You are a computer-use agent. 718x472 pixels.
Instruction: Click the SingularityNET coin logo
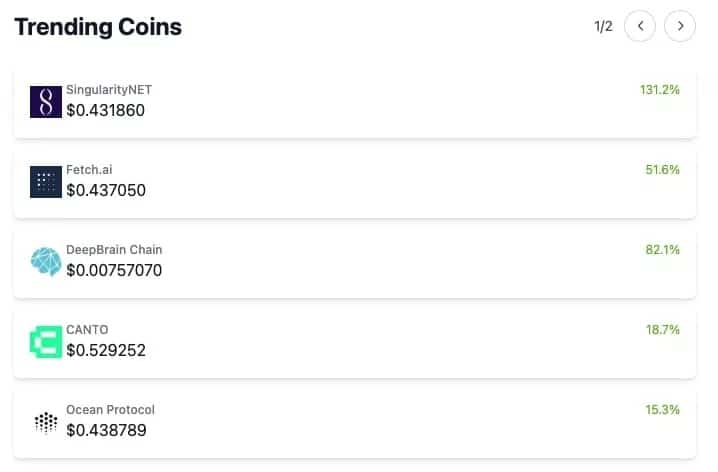click(x=46, y=102)
